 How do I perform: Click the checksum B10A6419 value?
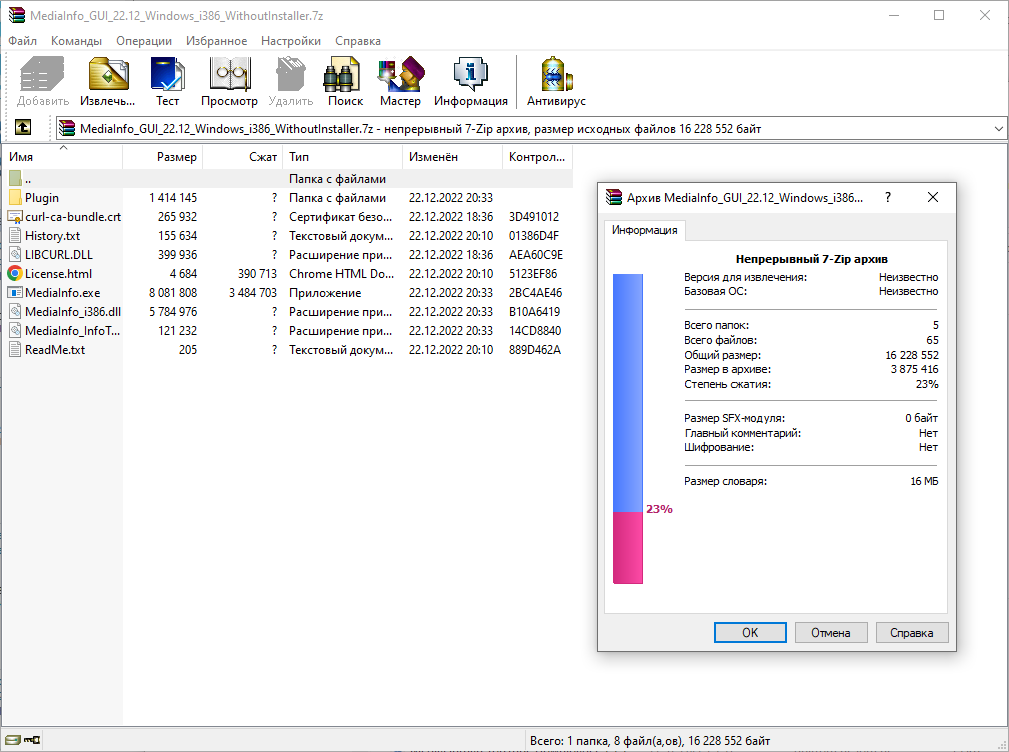tap(535, 311)
